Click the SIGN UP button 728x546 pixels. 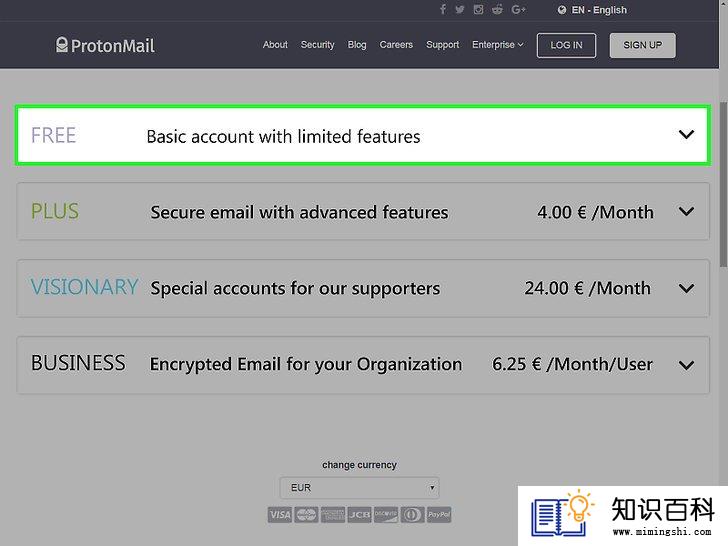click(x=643, y=45)
